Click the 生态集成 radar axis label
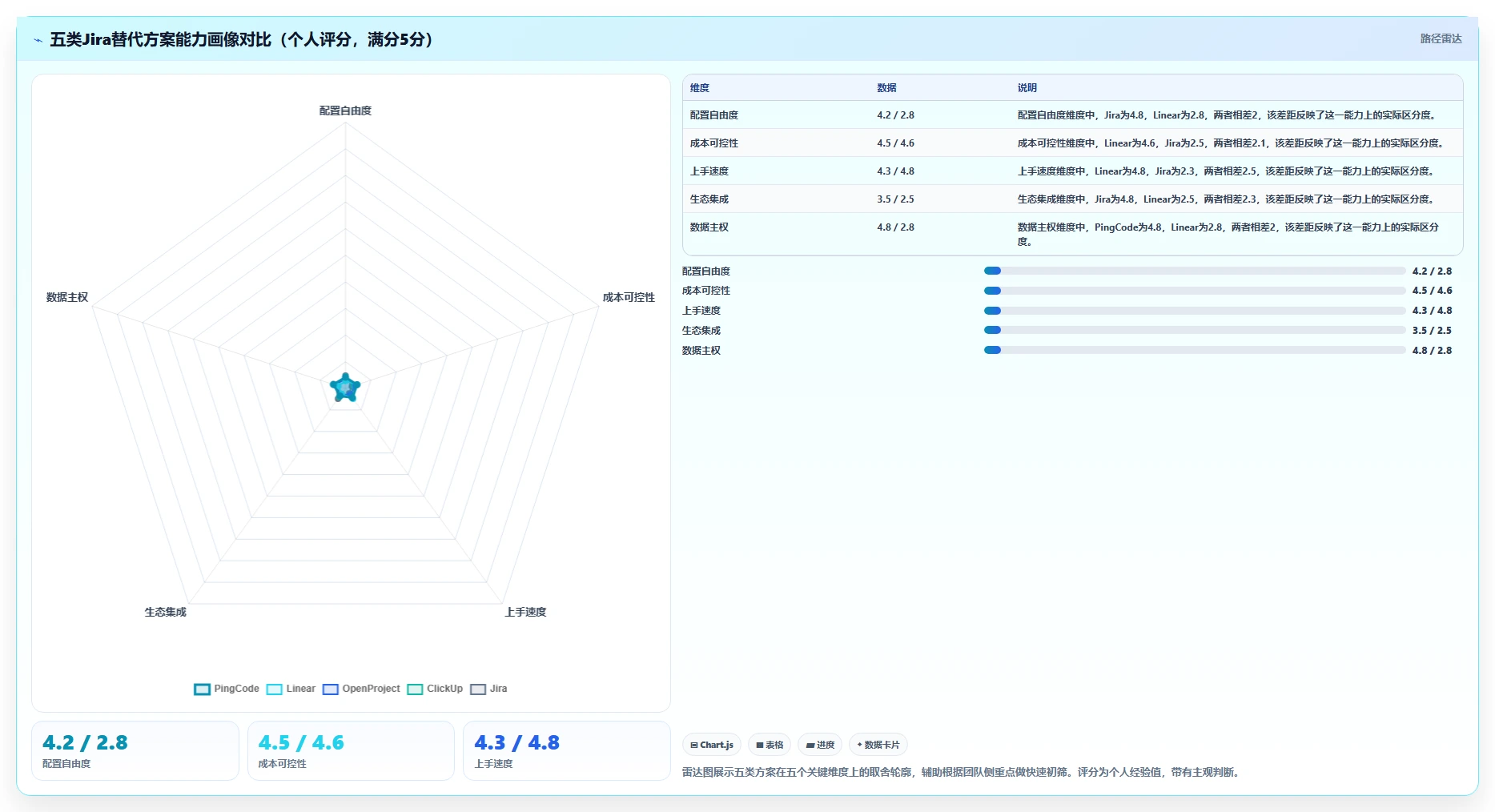Image resolution: width=1495 pixels, height=812 pixels. point(166,612)
